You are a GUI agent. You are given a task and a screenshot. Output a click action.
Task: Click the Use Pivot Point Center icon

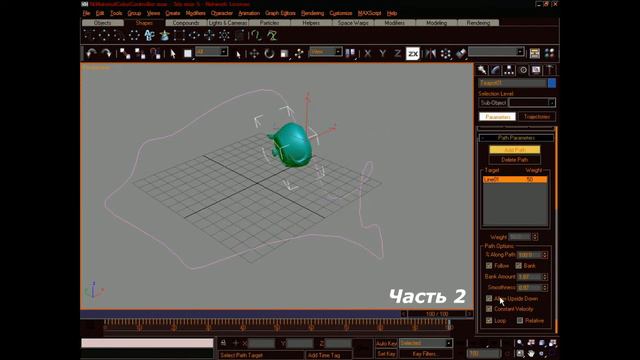tap(350, 53)
